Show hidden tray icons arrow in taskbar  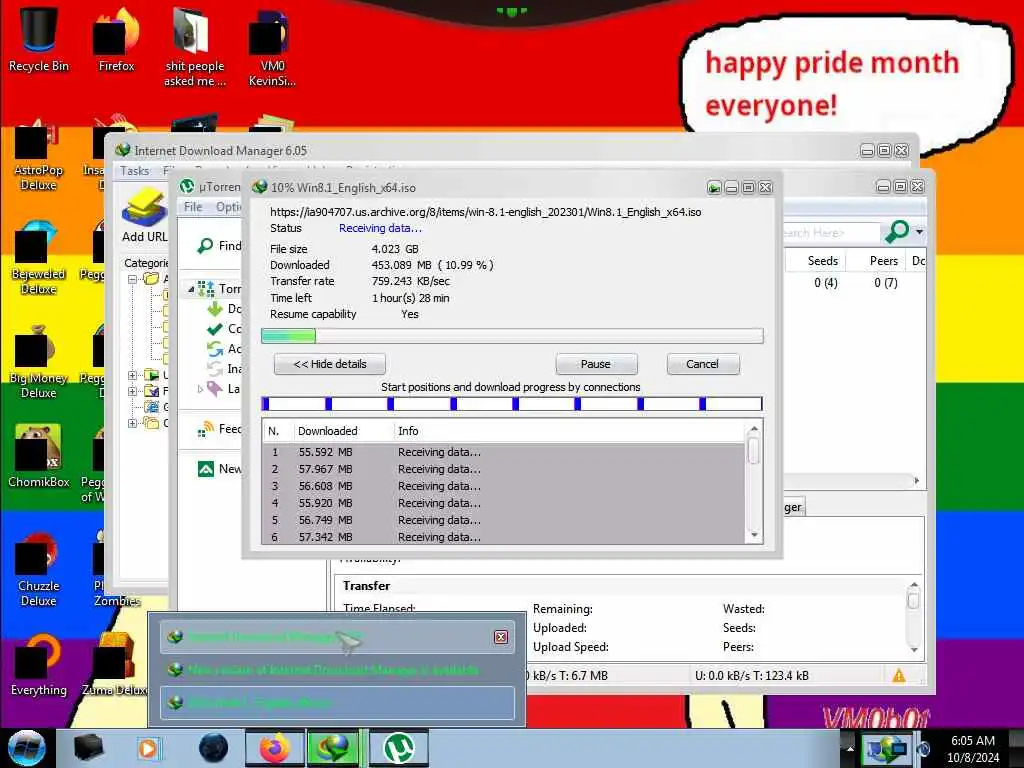pos(850,748)
